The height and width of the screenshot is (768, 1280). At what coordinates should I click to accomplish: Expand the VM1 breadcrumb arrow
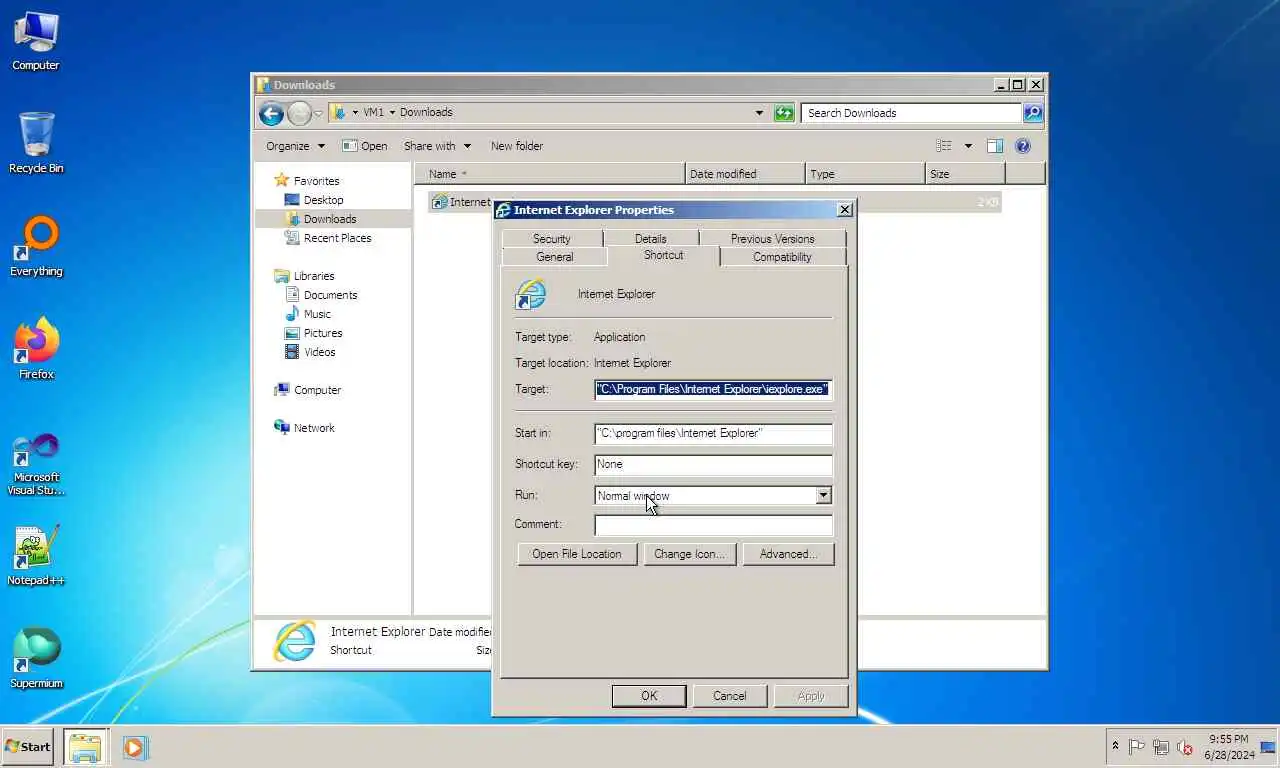pyautogui.click(x=392, y=113)
